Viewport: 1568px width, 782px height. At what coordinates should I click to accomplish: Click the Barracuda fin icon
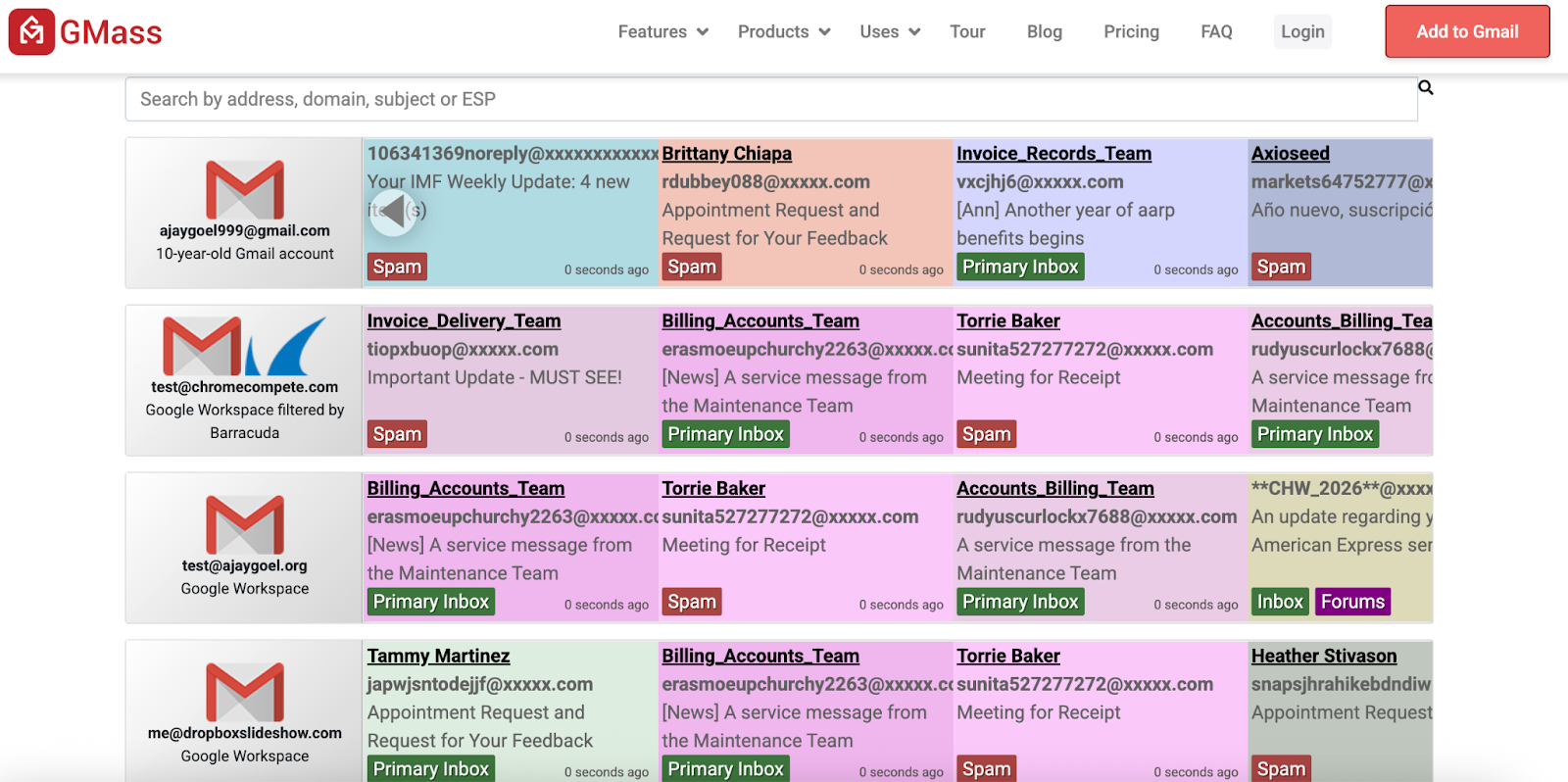point(286,346)
